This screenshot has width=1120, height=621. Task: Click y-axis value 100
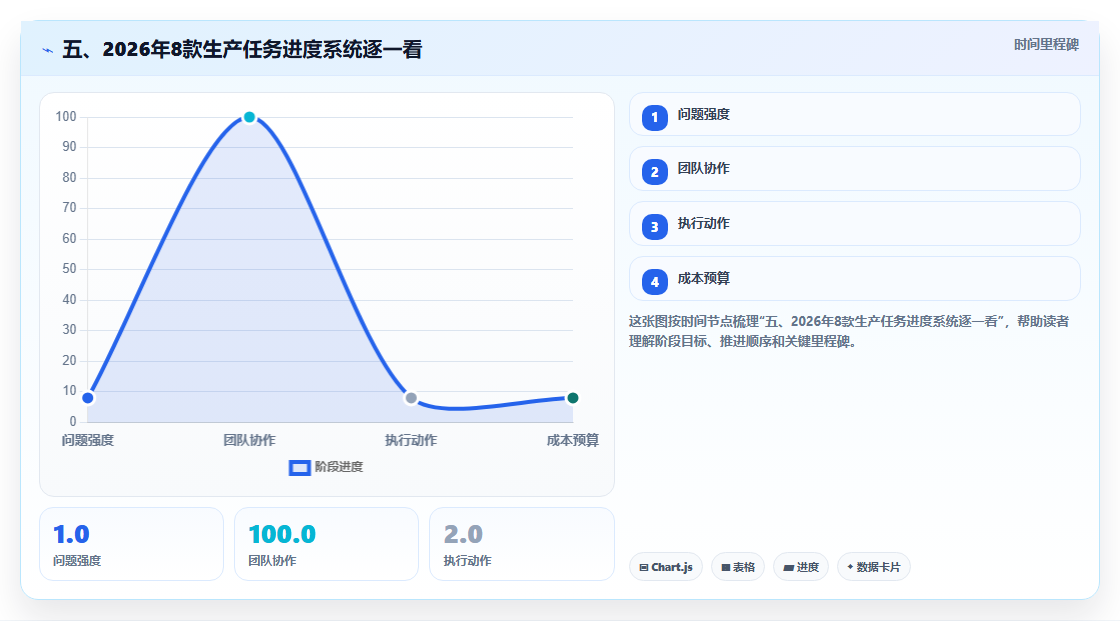66,116
